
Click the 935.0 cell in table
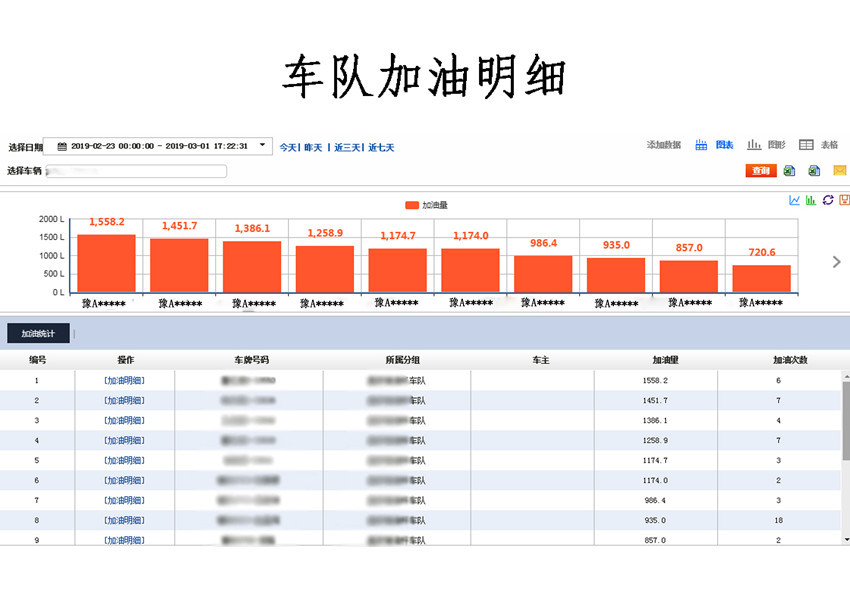655,520
